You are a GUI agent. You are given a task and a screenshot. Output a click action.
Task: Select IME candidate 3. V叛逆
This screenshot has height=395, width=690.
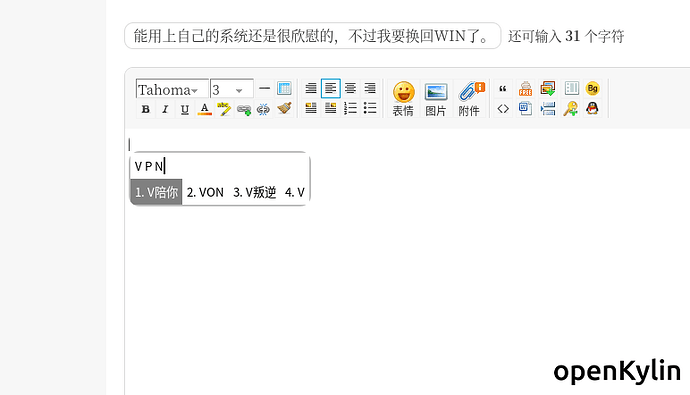(254, 192)
